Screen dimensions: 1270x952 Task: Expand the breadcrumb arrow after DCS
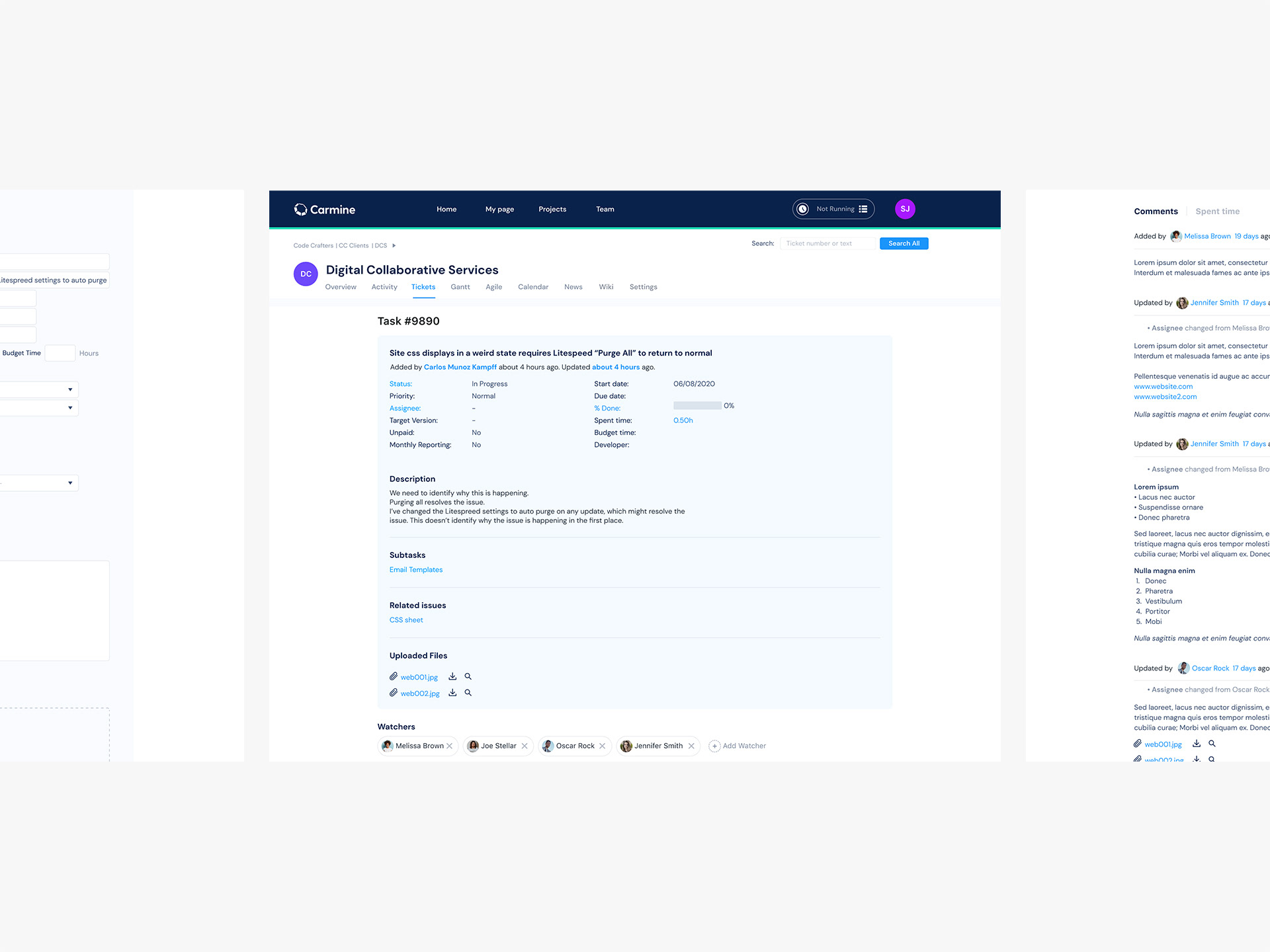click(394, 245)
